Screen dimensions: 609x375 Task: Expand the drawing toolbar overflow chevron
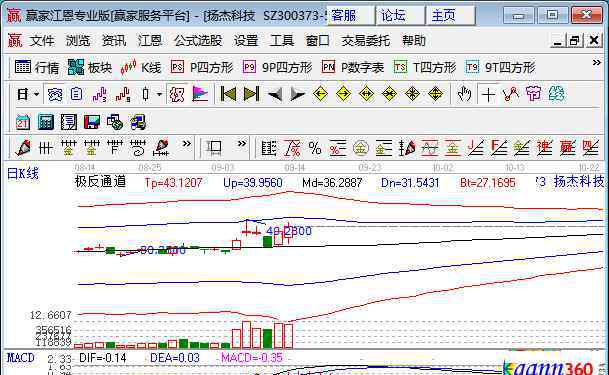186,144
